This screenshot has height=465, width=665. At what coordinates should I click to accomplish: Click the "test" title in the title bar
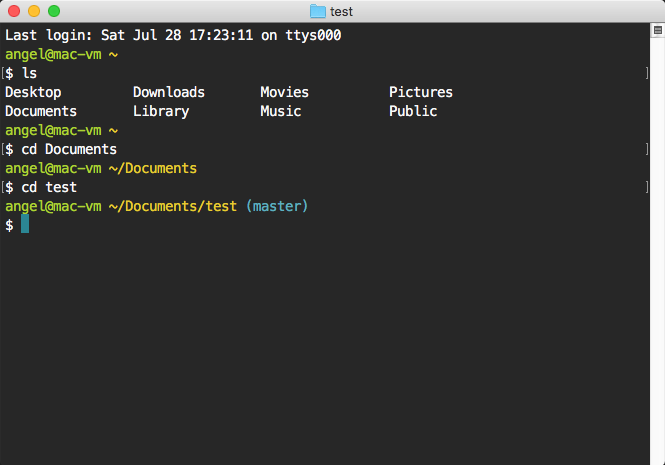coord(341,11)
